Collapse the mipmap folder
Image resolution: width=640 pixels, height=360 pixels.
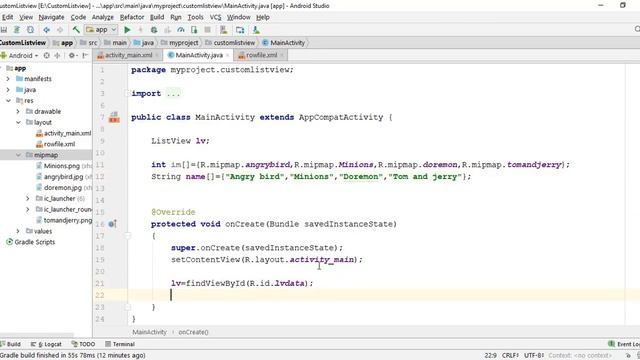click(18, 155)
